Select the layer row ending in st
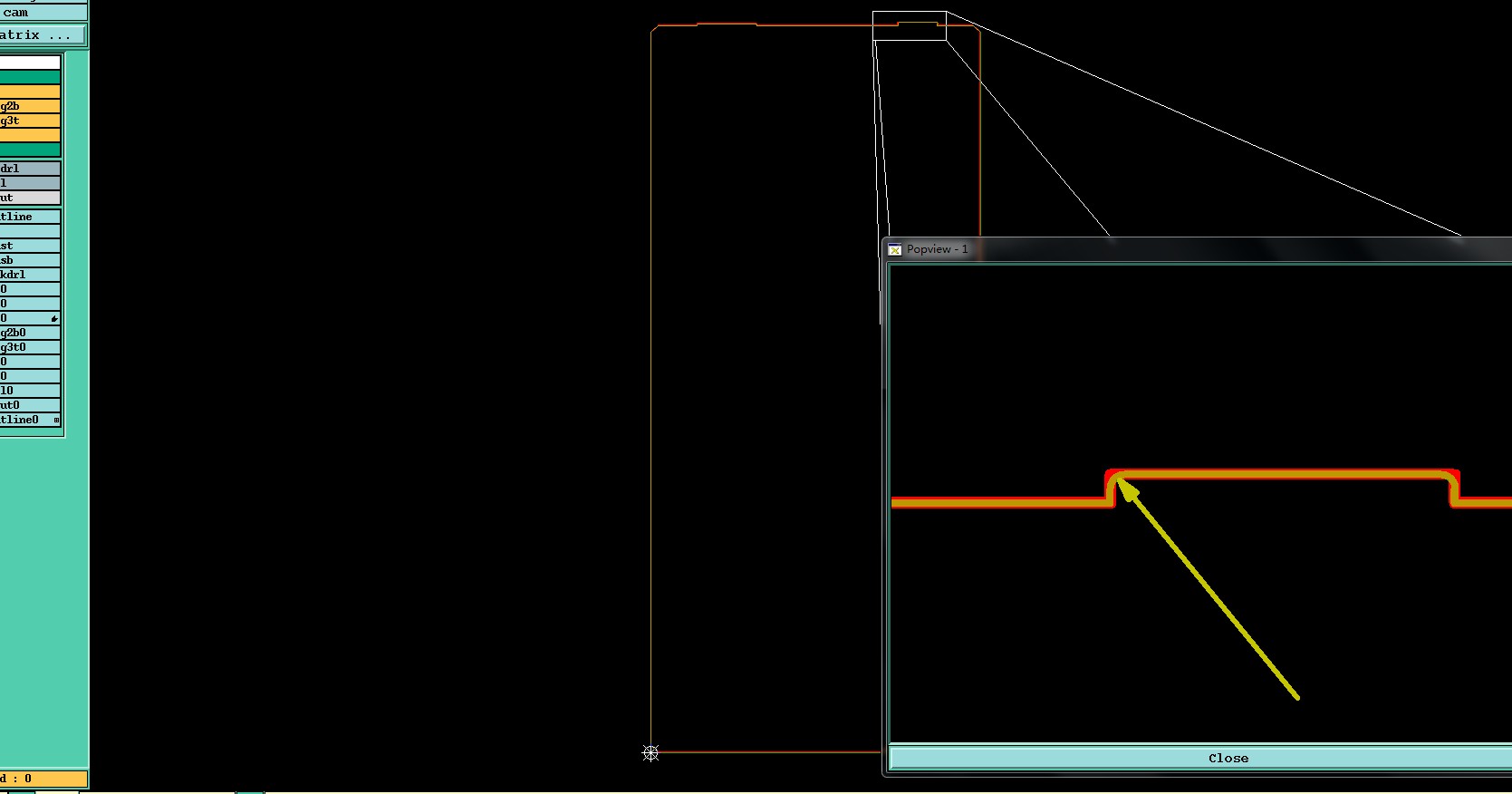This screenshot has height=794, width=1512. coord(30,246)
